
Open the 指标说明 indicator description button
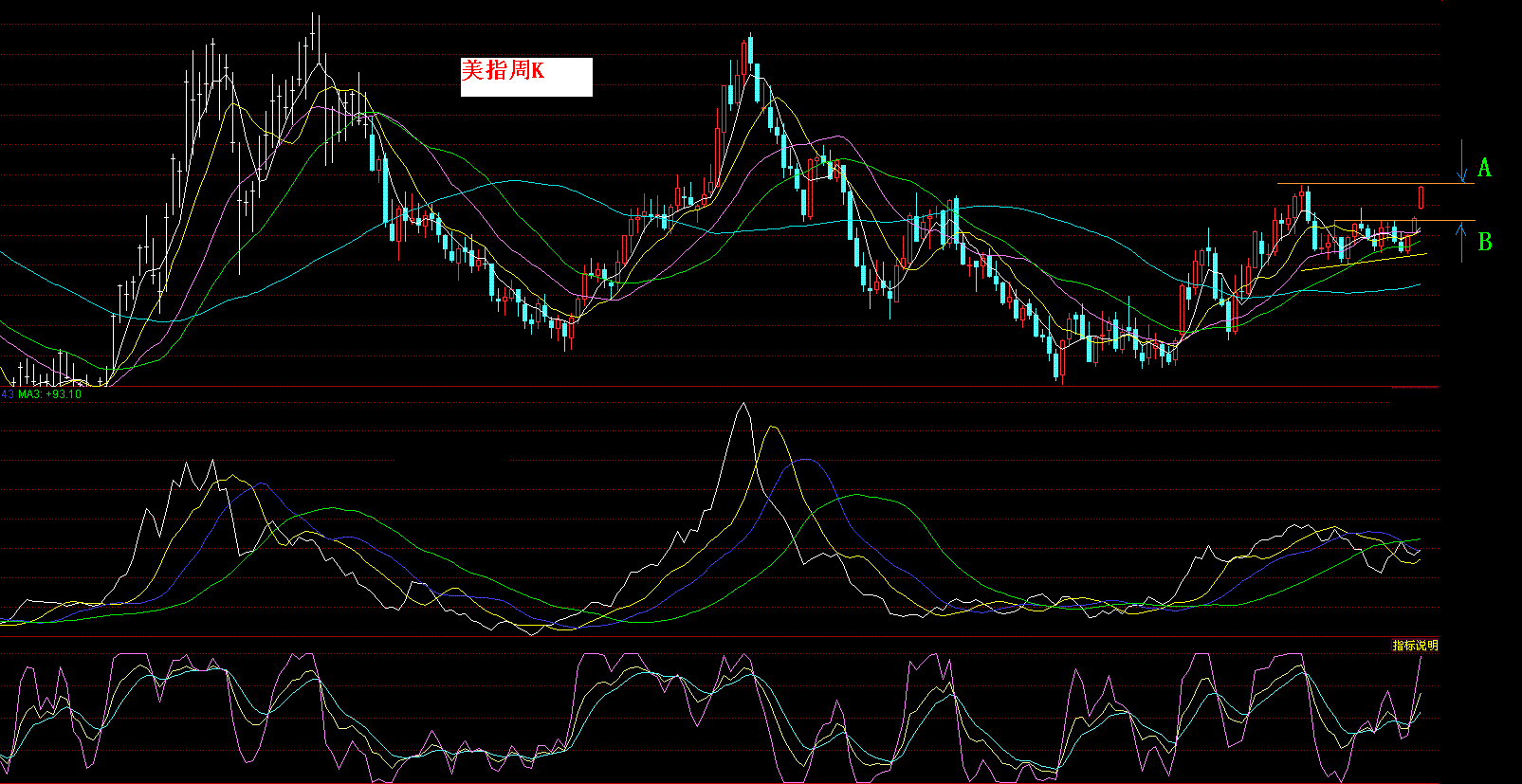pyautogui.click(x=1415, y=646)
